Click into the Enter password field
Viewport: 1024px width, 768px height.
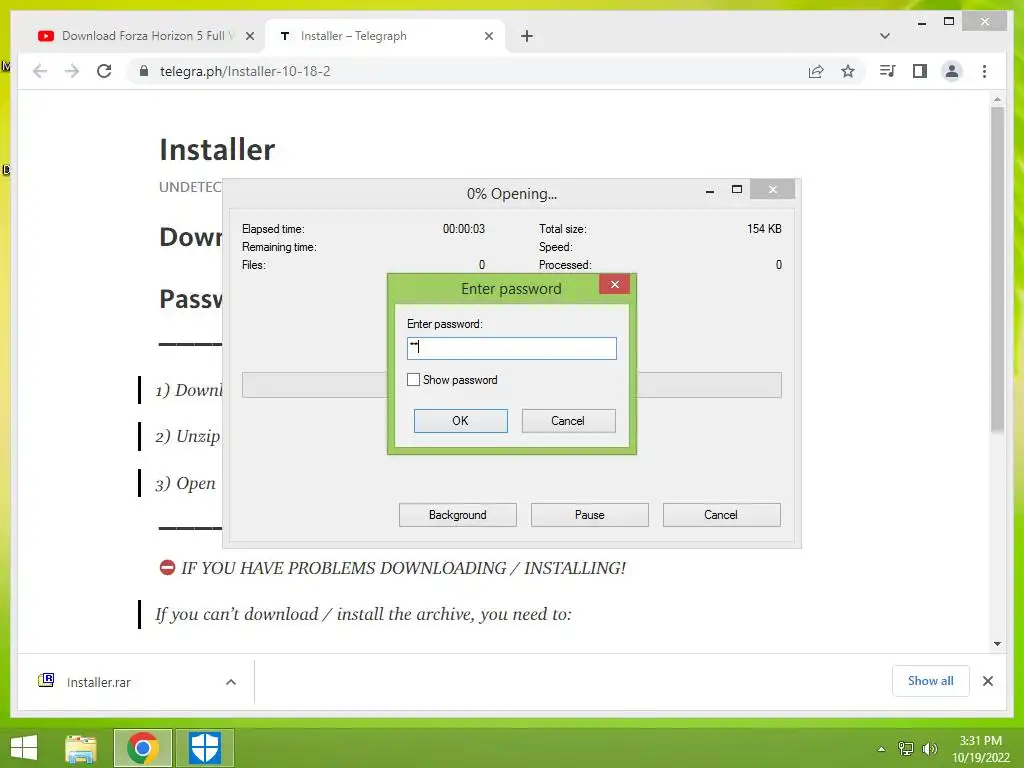pyautogui.click(x=511, y=348)
